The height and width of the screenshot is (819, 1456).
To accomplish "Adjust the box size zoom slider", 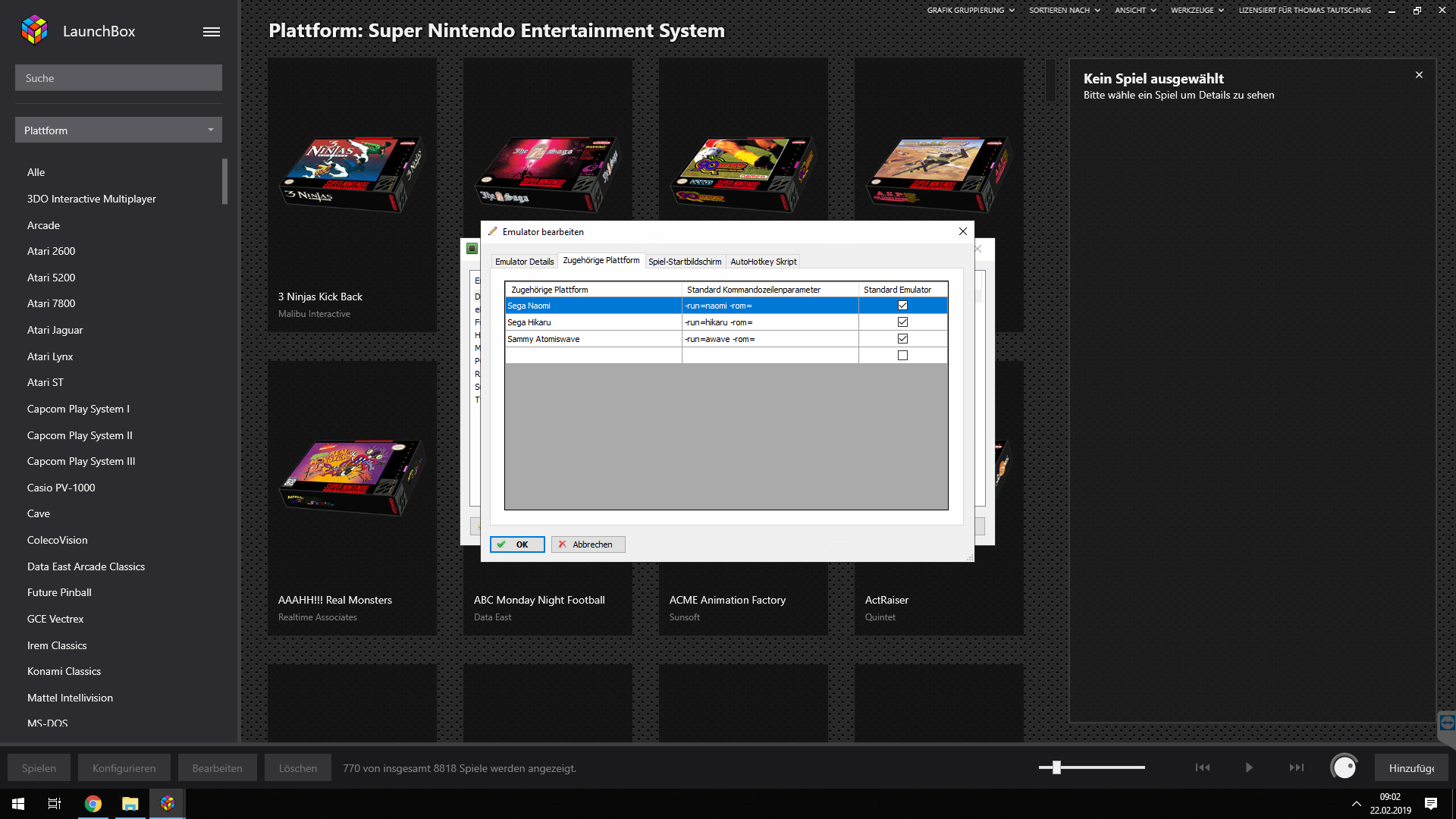I will click(1056, 767).
